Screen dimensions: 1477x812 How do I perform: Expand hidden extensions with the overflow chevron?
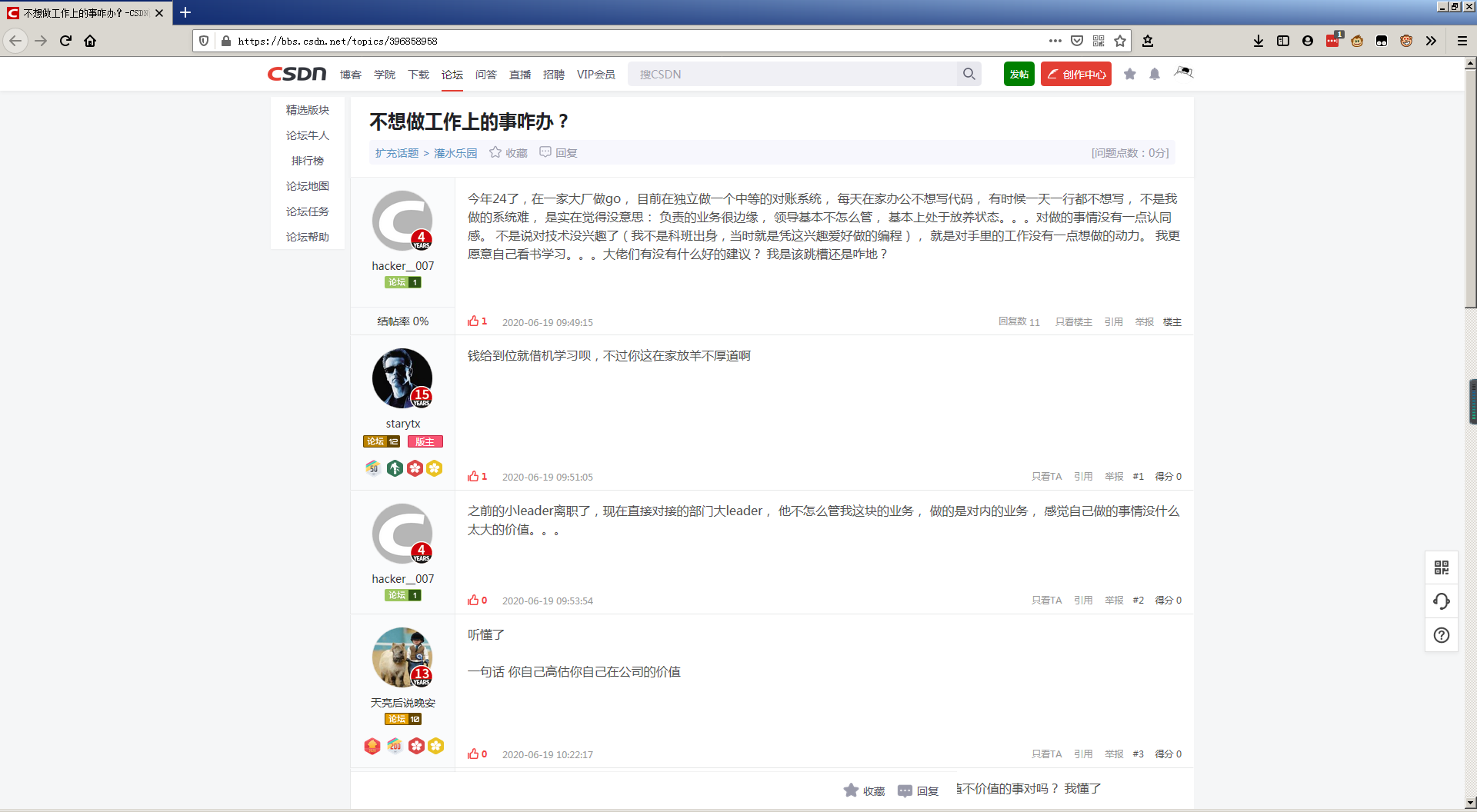pos(1432,41)
